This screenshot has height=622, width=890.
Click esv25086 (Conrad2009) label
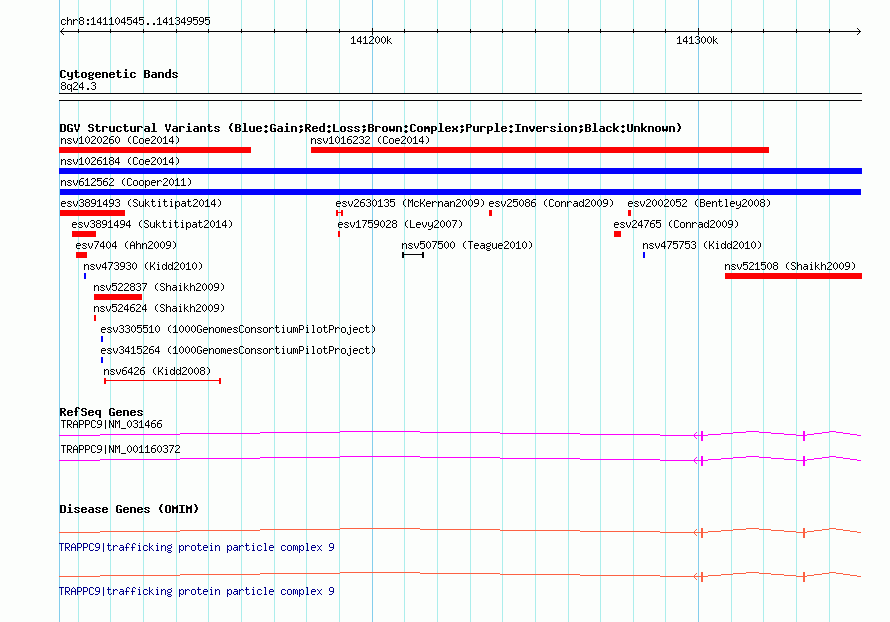pos(551,203)
